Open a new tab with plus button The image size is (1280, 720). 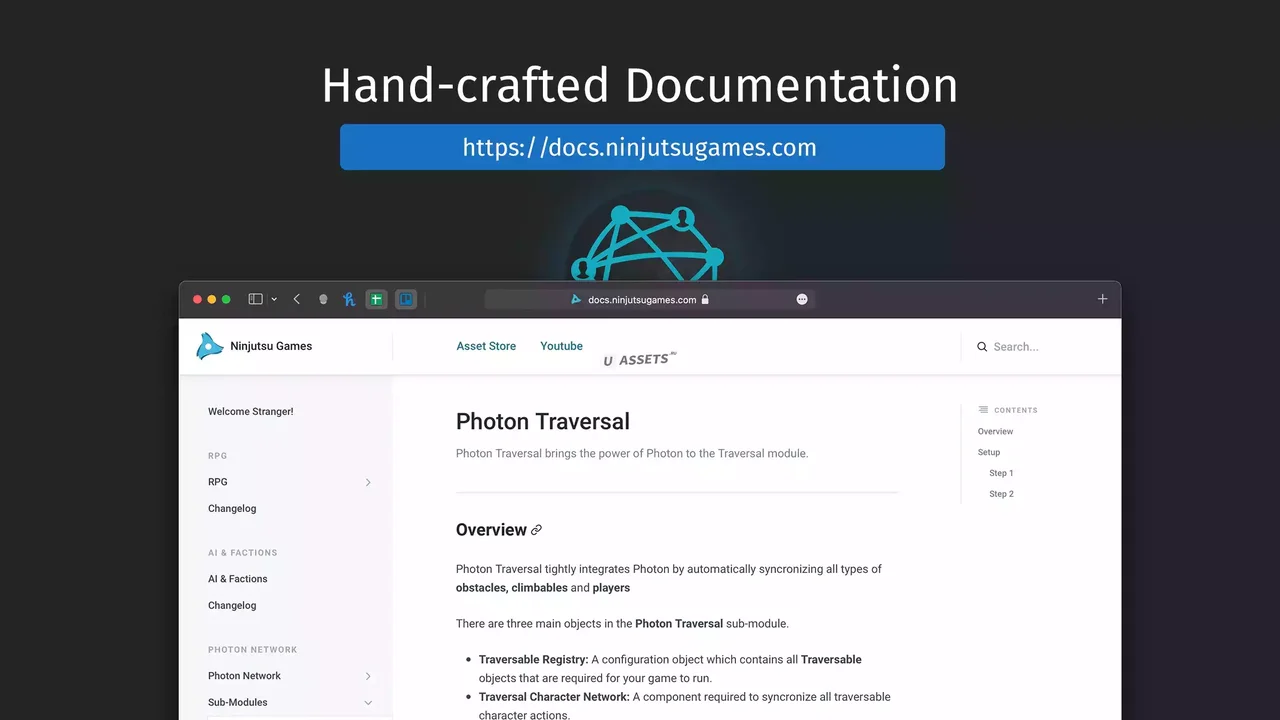[x=1103, y=299]
